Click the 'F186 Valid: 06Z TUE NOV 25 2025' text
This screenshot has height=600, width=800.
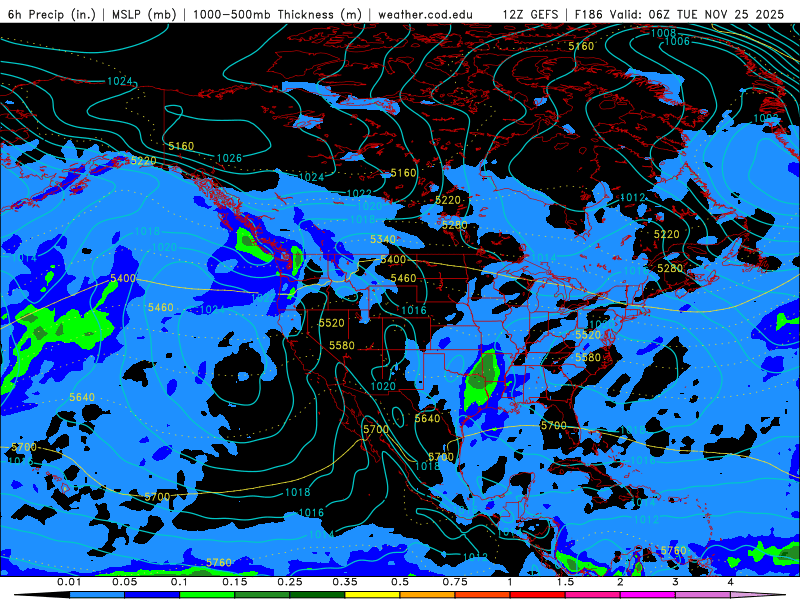(x=679, y=14)
